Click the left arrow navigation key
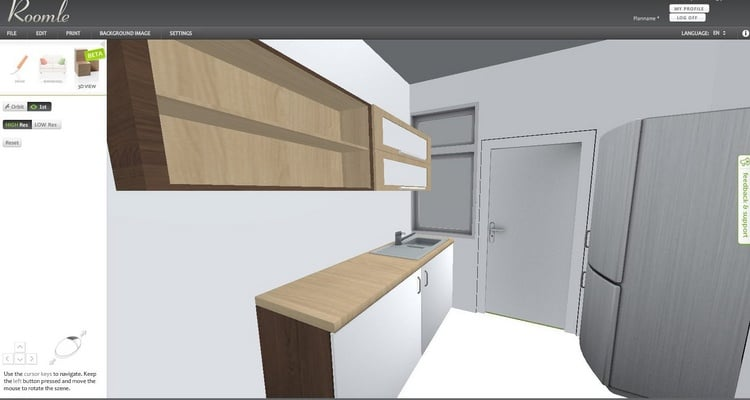Screen dimensions: 750x400 [8, 358]
